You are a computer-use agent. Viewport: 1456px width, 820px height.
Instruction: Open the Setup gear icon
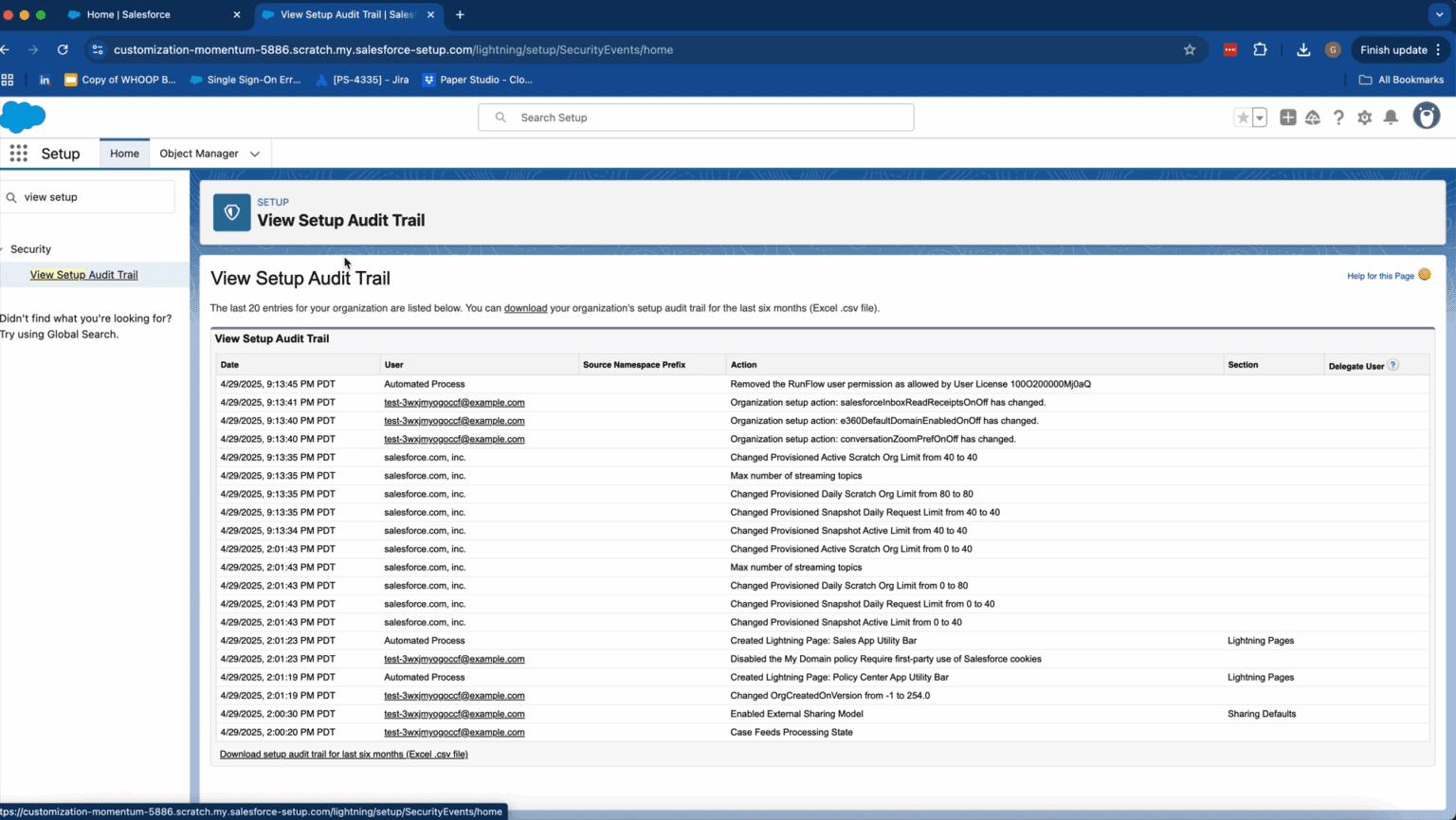1363,118
